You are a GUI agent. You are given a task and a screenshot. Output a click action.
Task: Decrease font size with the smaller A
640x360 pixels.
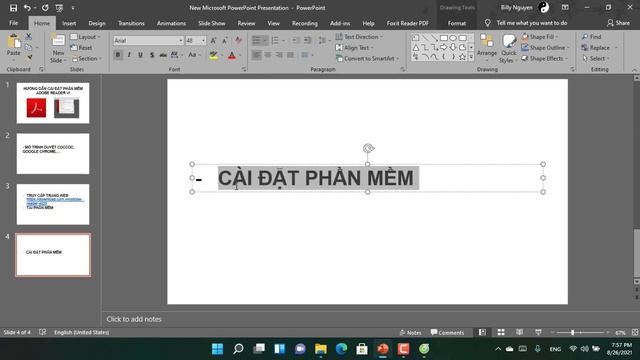pos(225,40)
